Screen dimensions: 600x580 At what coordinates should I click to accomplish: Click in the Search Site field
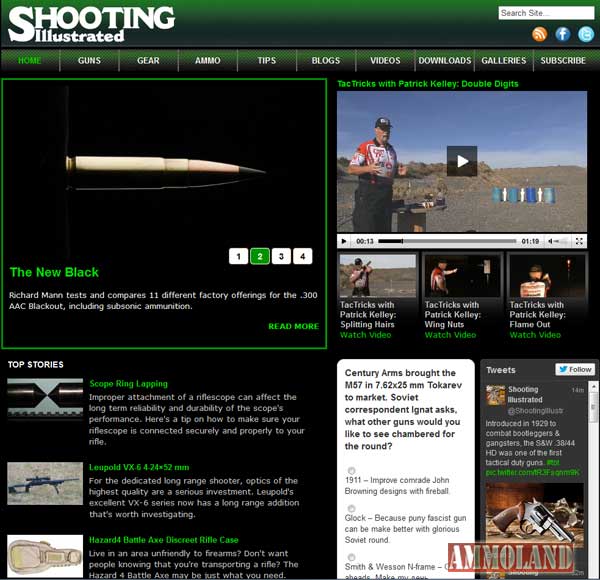click(546, 13)
